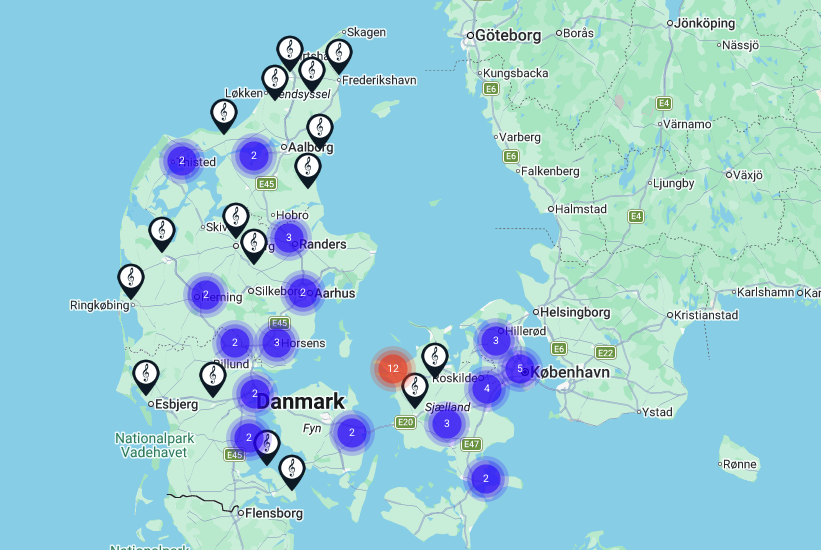Click the 3 cluster at Horsens
Image resolution: width=821 pixels, height=550 pixels.
pos(277,342)
